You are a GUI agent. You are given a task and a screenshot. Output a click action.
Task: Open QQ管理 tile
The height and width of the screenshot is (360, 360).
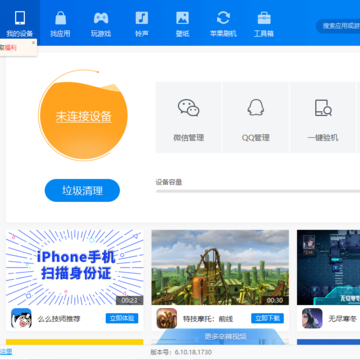[x=256, y=117]
